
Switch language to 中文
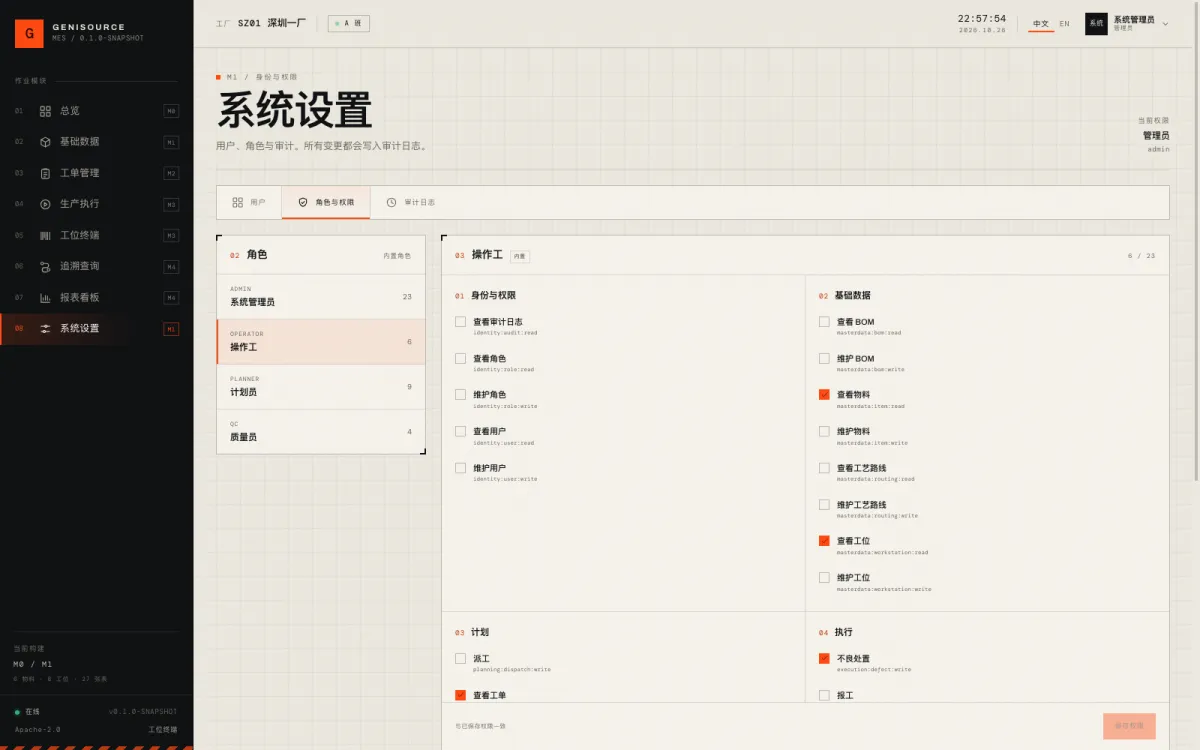click(1041, 24)
